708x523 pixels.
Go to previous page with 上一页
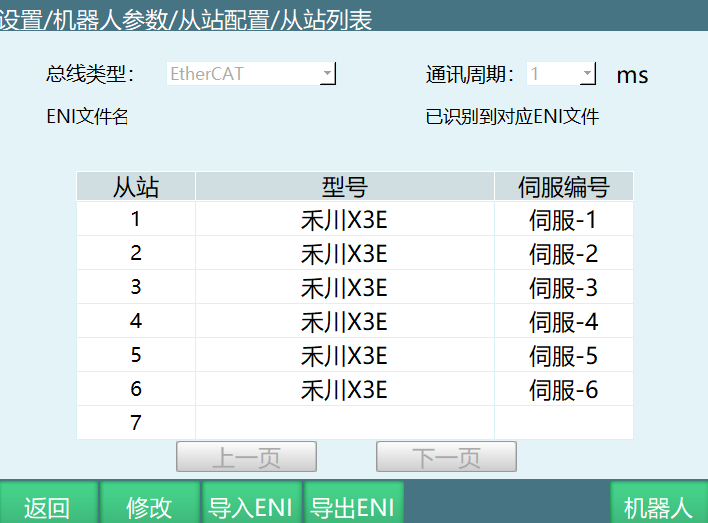coord(246,457)
